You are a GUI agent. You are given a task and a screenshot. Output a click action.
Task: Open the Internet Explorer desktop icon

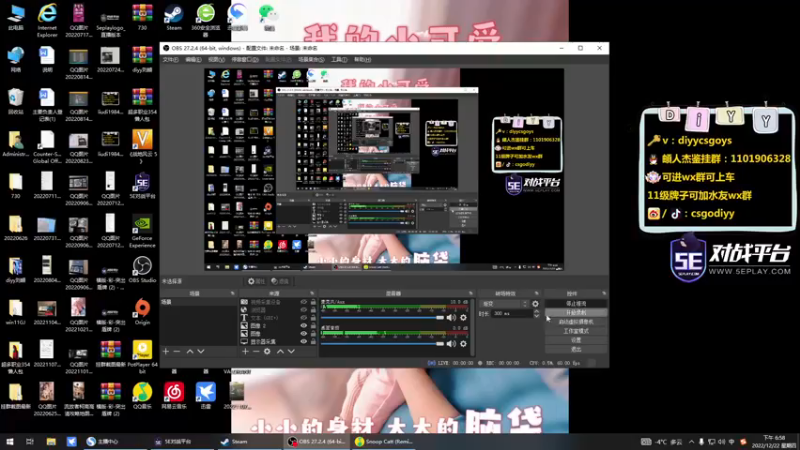point(47,20)
